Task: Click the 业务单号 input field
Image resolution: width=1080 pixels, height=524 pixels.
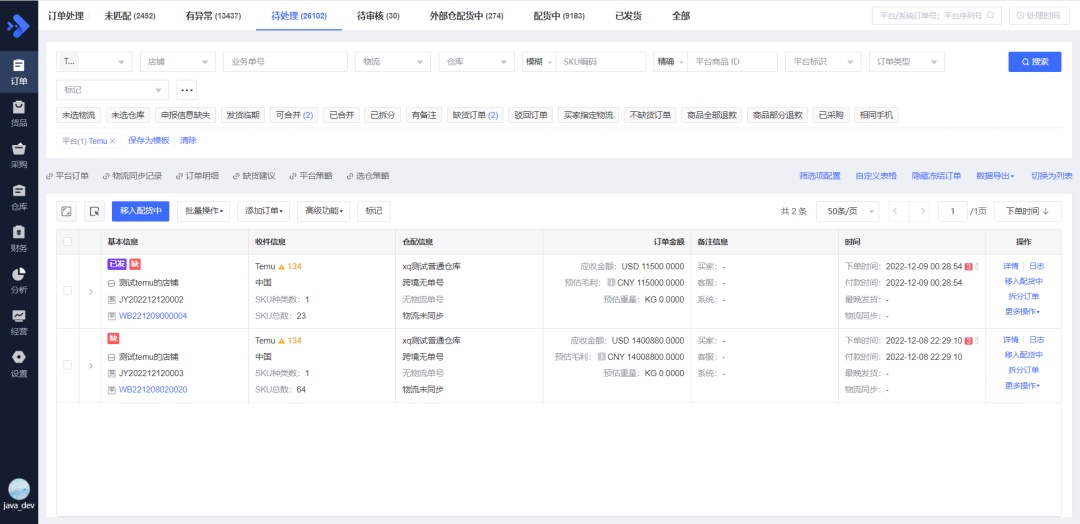Action: pyautogui.click(x=284, y=62)
